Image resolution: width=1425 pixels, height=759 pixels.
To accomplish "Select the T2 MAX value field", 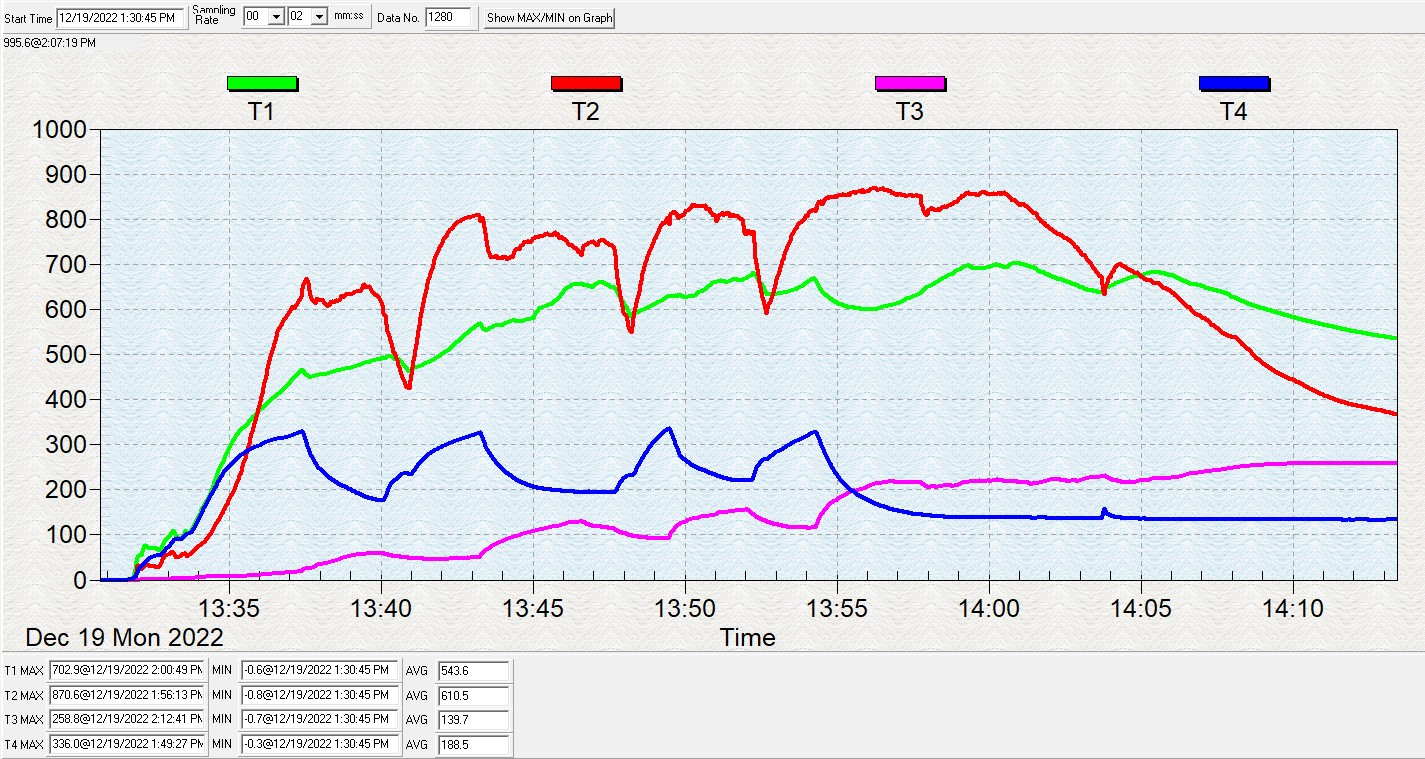I will coord(126,695).
